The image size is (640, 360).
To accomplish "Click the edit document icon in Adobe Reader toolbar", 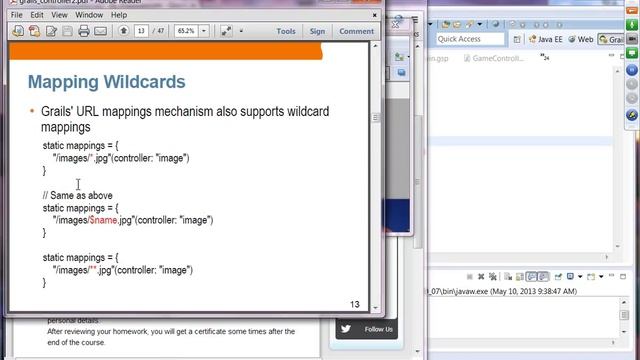I will coord(51,31).
